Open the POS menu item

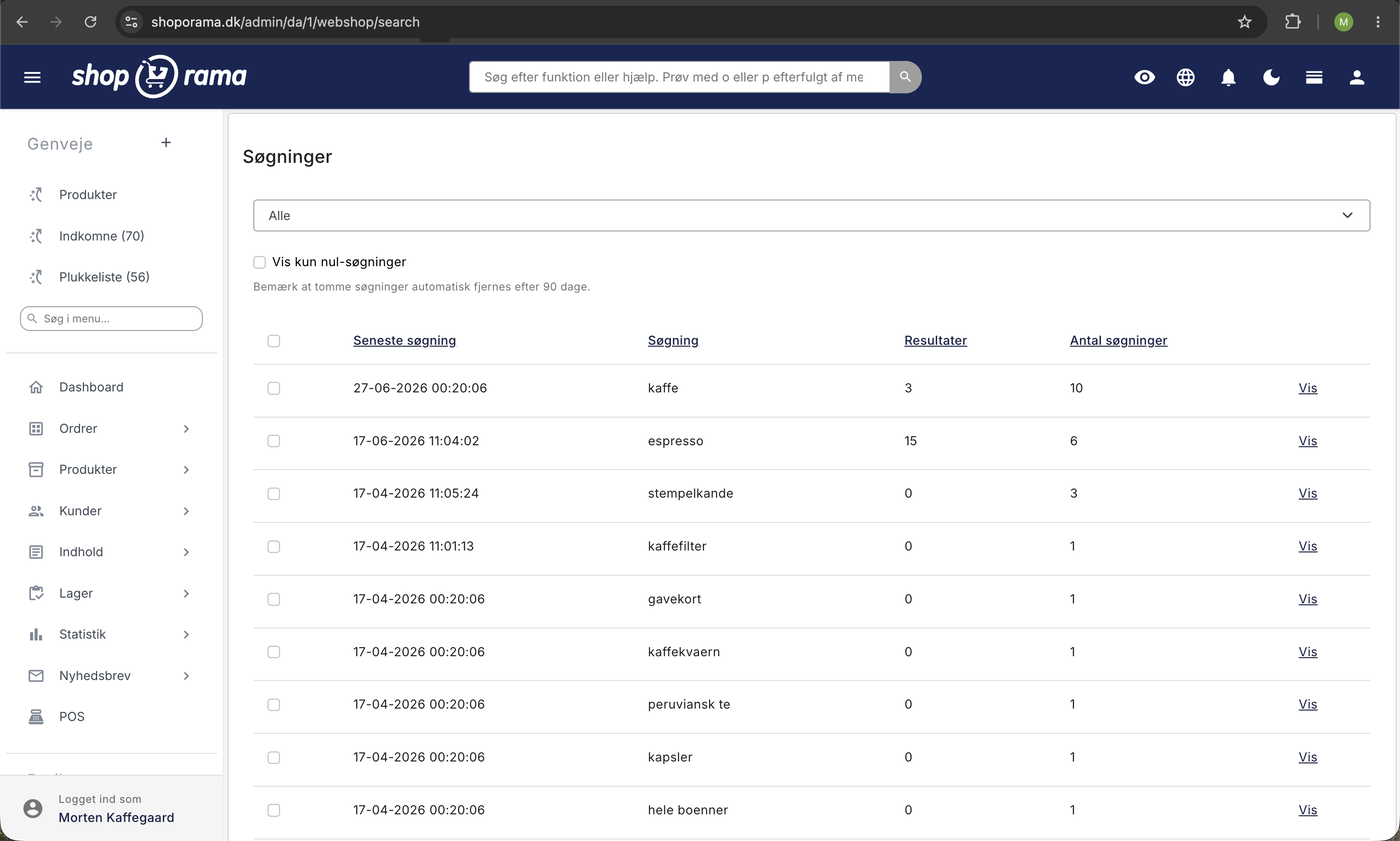tap(72, 717)
